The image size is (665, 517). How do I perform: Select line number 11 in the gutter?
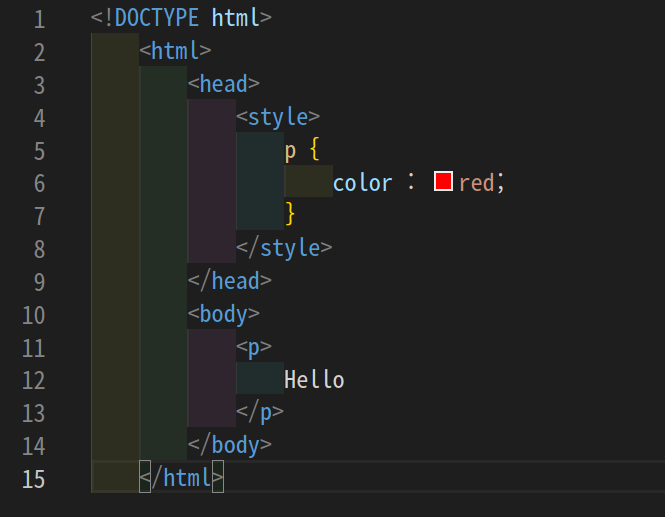(x=34, y=348)
